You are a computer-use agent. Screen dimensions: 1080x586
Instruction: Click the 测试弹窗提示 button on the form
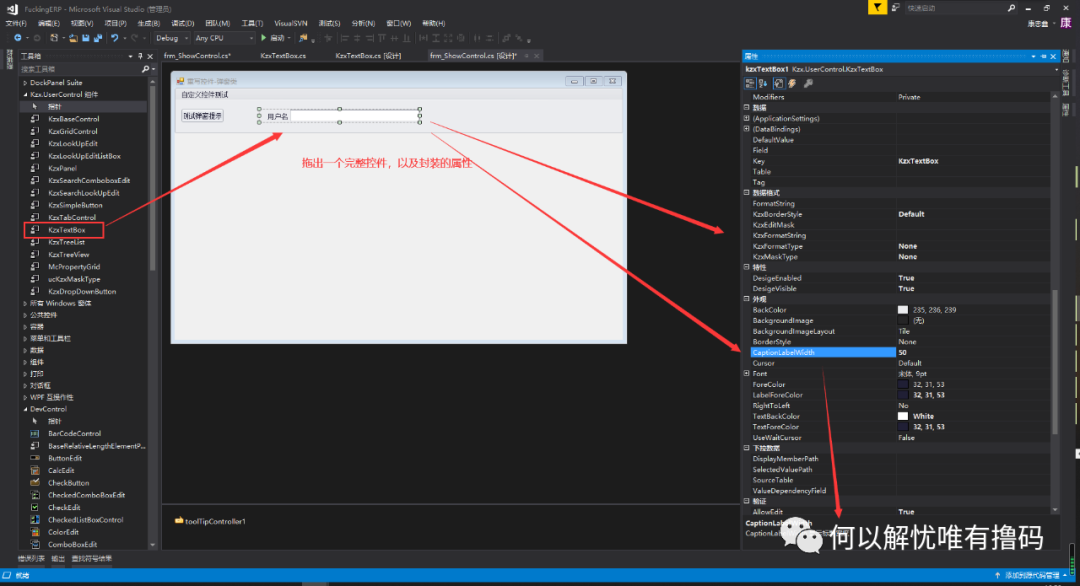tap(202, 116)
